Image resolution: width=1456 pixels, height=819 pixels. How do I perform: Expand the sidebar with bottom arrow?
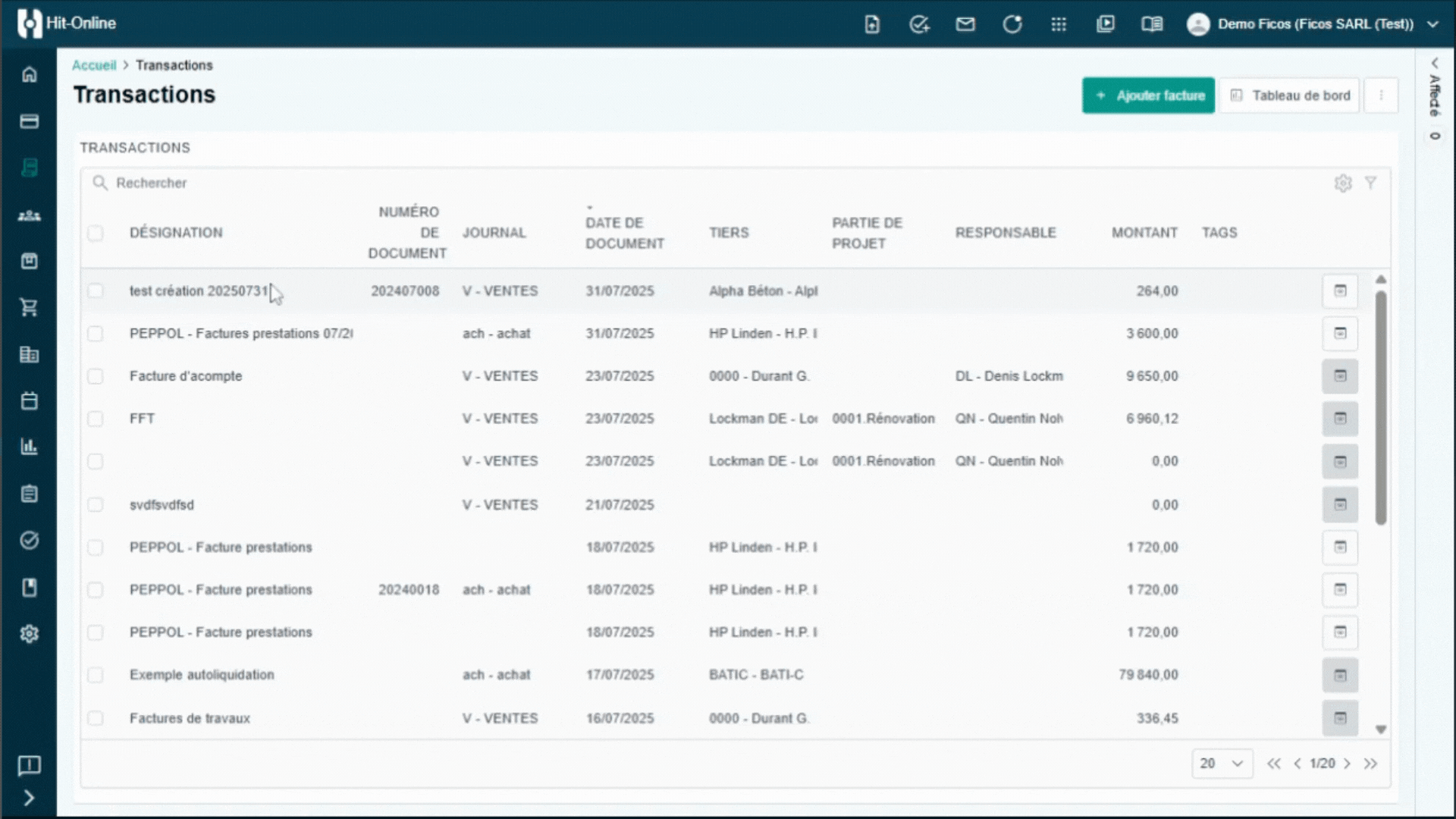(29, 798)
